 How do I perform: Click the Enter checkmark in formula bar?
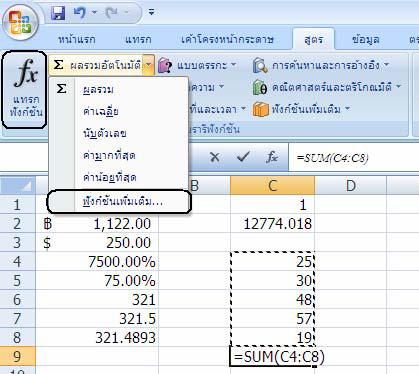click(x=243, y=156)
